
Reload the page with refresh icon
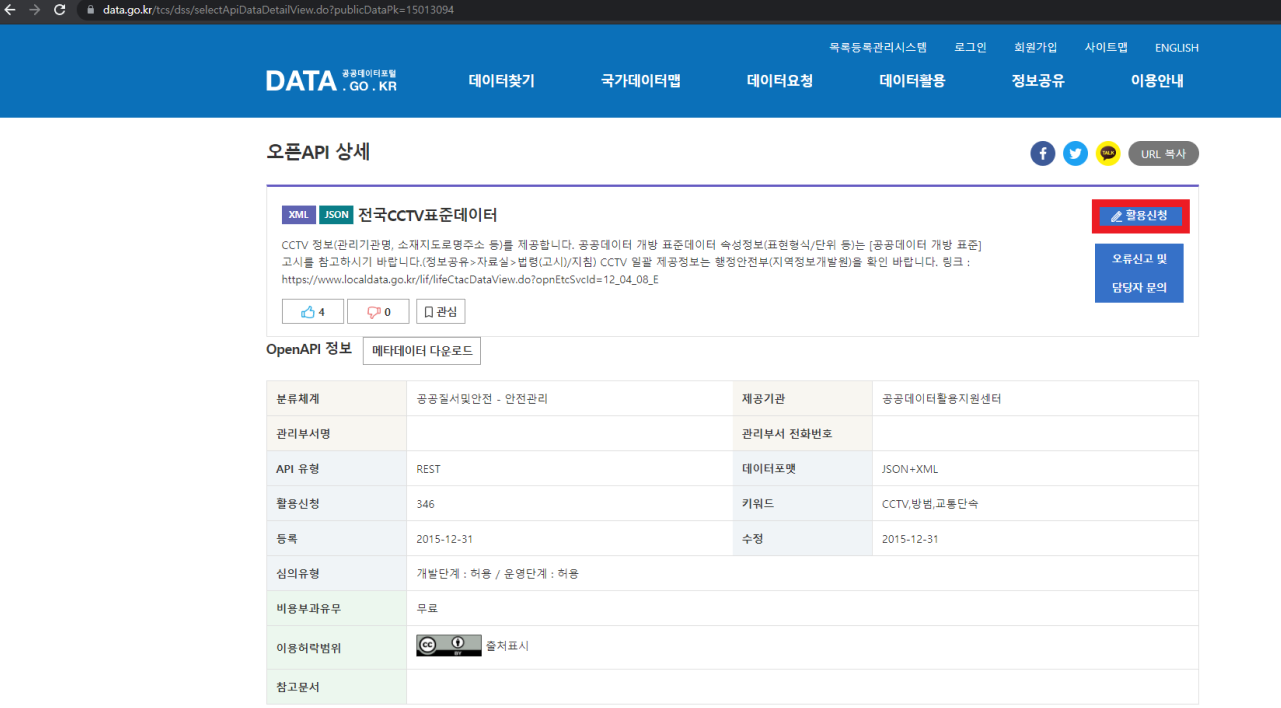click(60, 9)
